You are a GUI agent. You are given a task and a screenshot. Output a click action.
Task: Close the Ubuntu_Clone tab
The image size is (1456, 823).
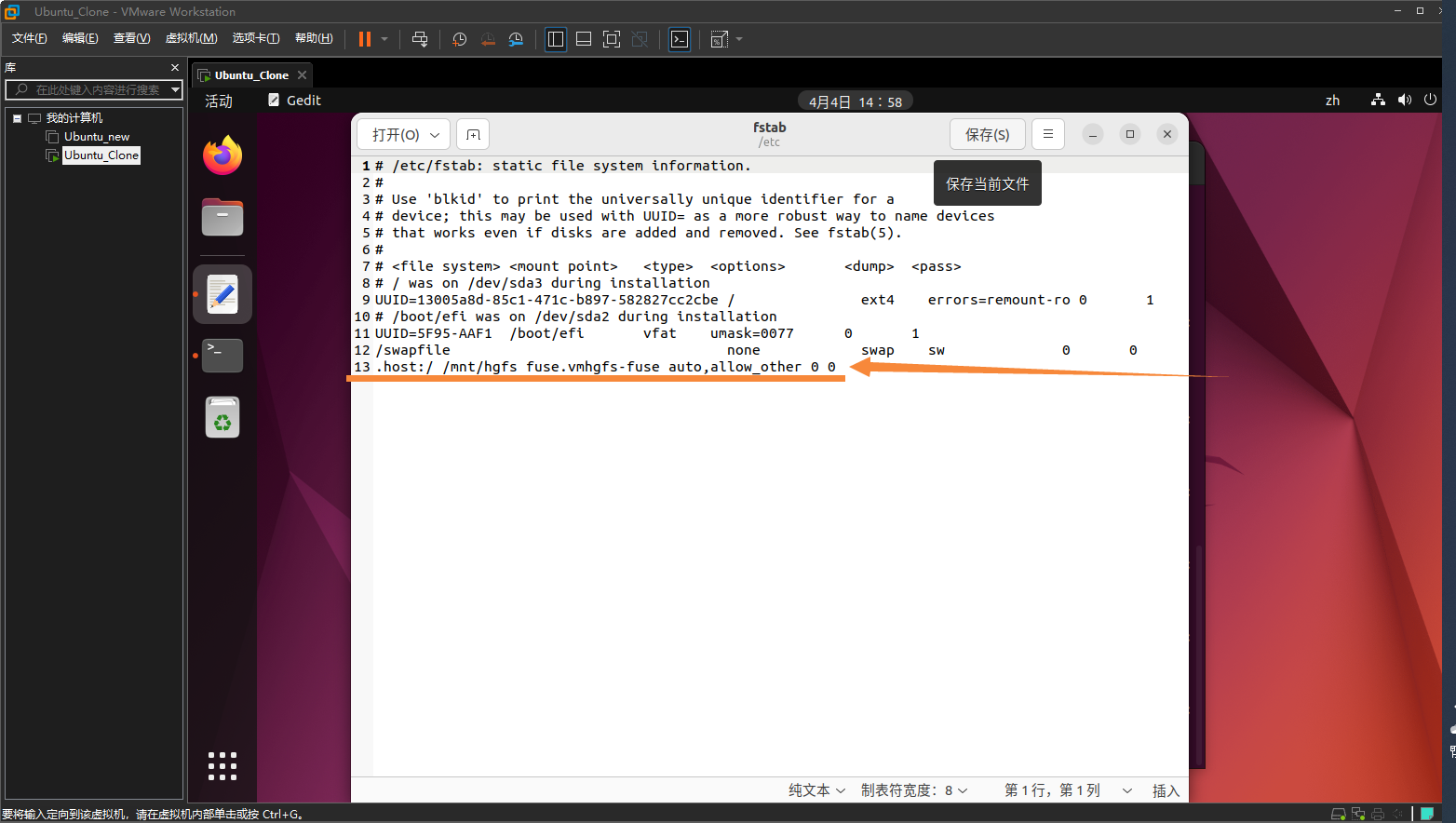tap(302, 75)
